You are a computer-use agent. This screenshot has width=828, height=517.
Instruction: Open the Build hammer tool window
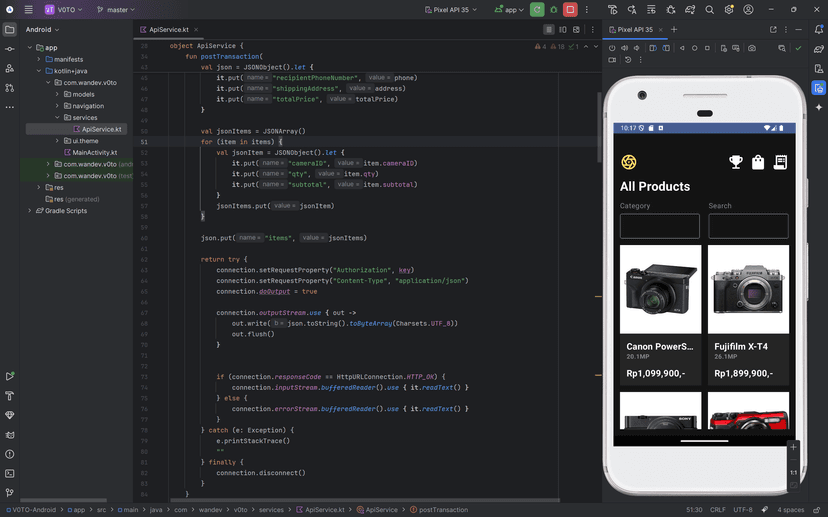point(10,396)
